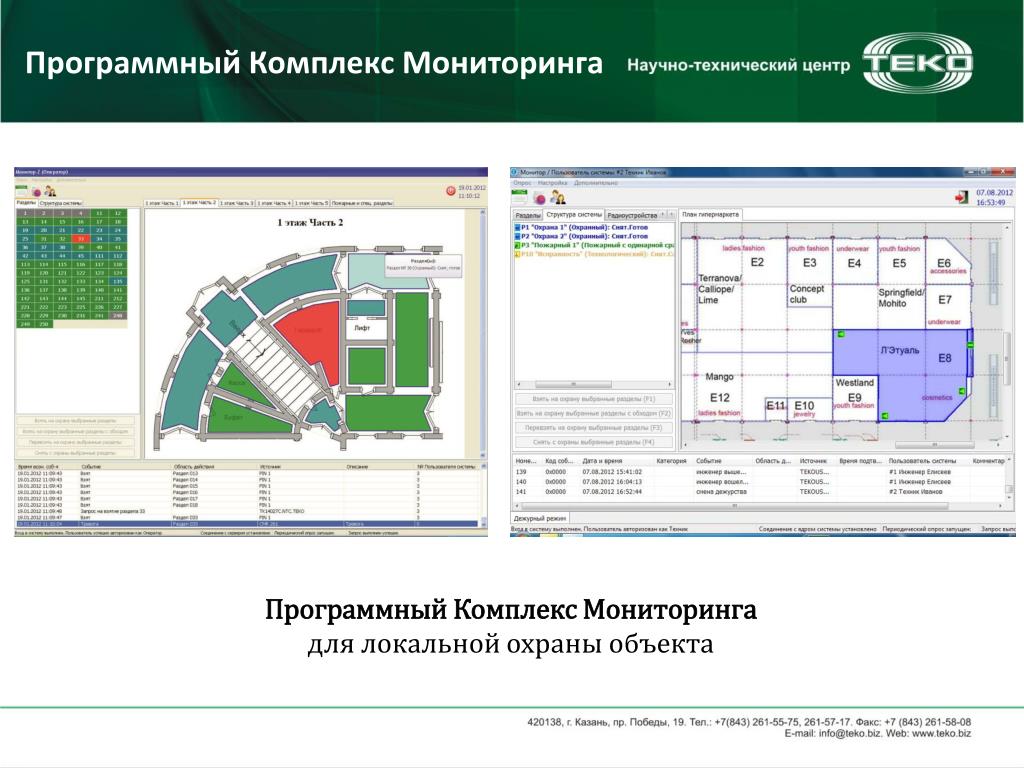Click Снять с охраны выбранные разделы (F4) button
This screenshot has height=768, width=1024.
tap(594, 442)
